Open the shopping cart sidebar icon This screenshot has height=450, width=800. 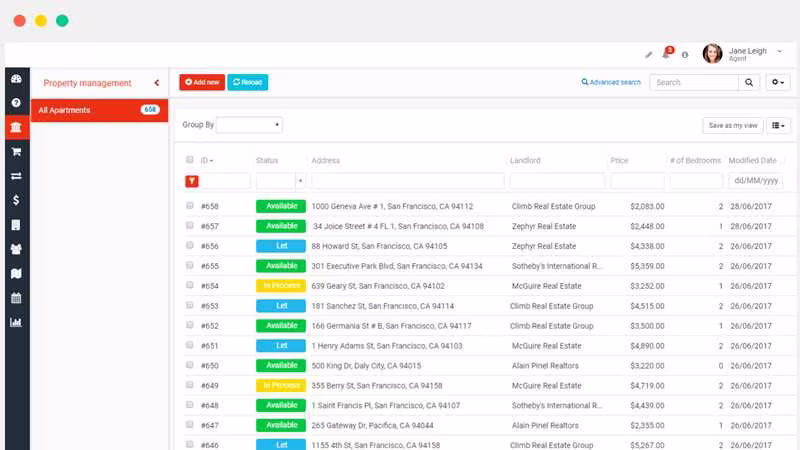click(x=16, y=152)
